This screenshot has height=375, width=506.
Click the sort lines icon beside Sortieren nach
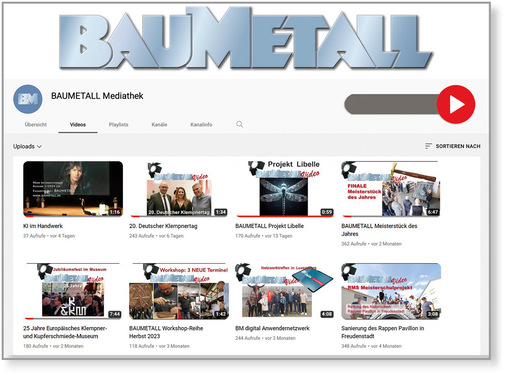[x=428, y=146]
